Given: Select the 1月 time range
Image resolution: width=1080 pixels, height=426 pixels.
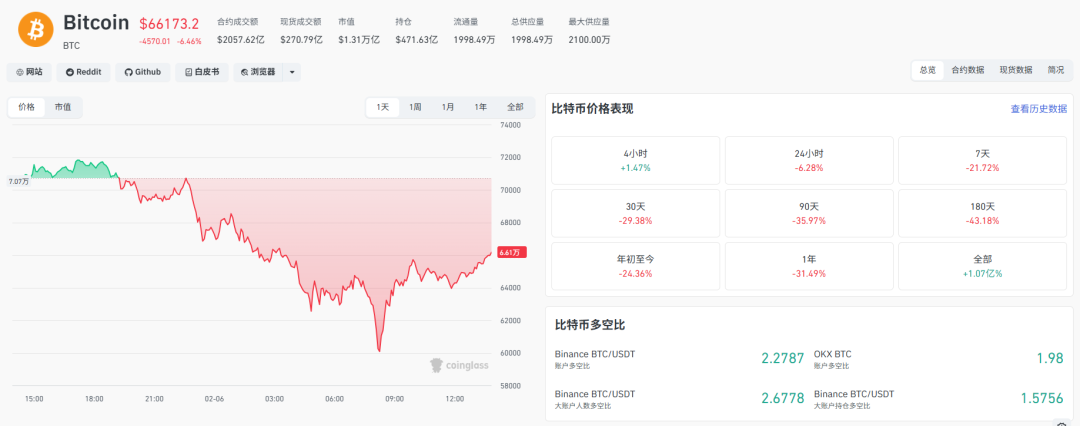Looking at the screenshot, I should coord(448,107).
